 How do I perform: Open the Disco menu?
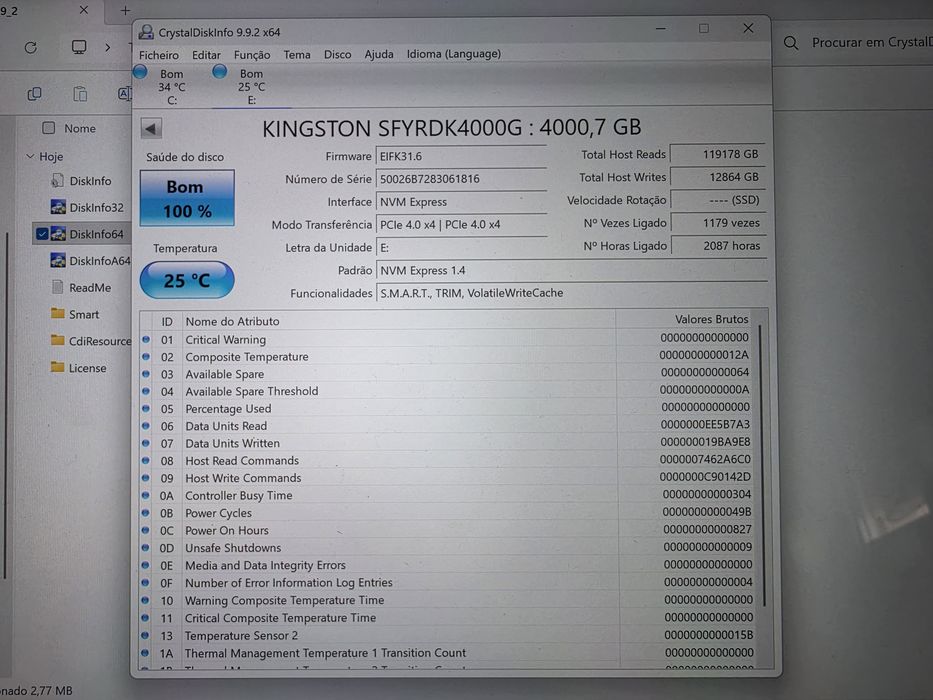coord(337,54)
